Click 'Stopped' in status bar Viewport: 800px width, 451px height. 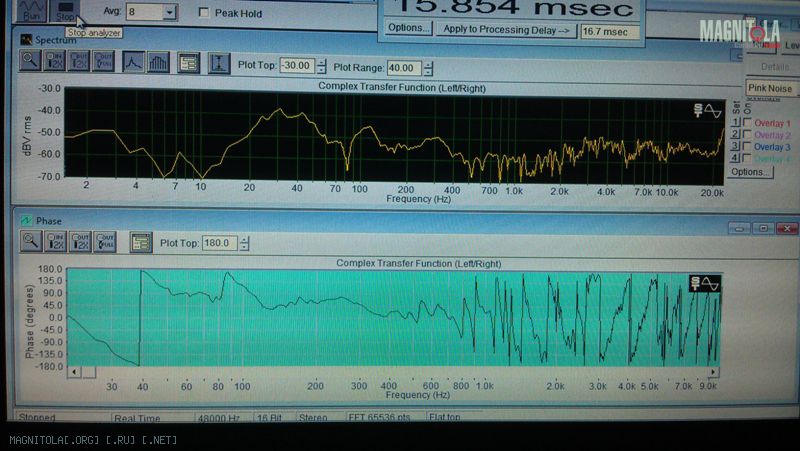click(37, 418)
